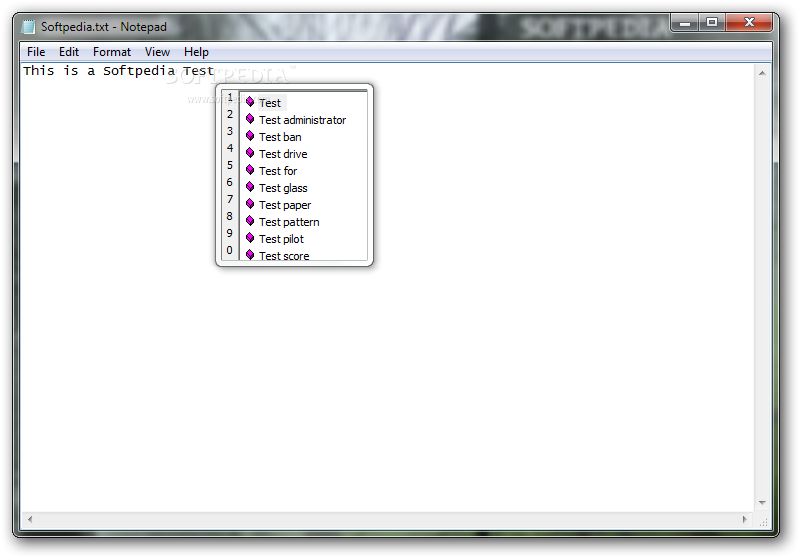Select the 'Test pilot' entry
The height and width of the screenshot is (558, 800).
281,239
